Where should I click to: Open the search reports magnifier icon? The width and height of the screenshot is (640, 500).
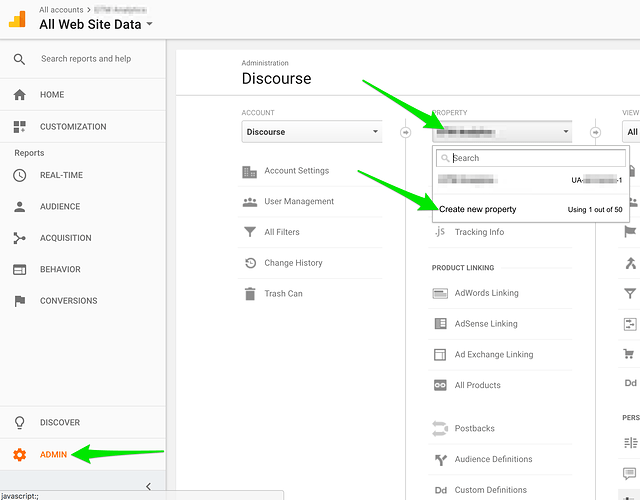[x=19, y=59]
